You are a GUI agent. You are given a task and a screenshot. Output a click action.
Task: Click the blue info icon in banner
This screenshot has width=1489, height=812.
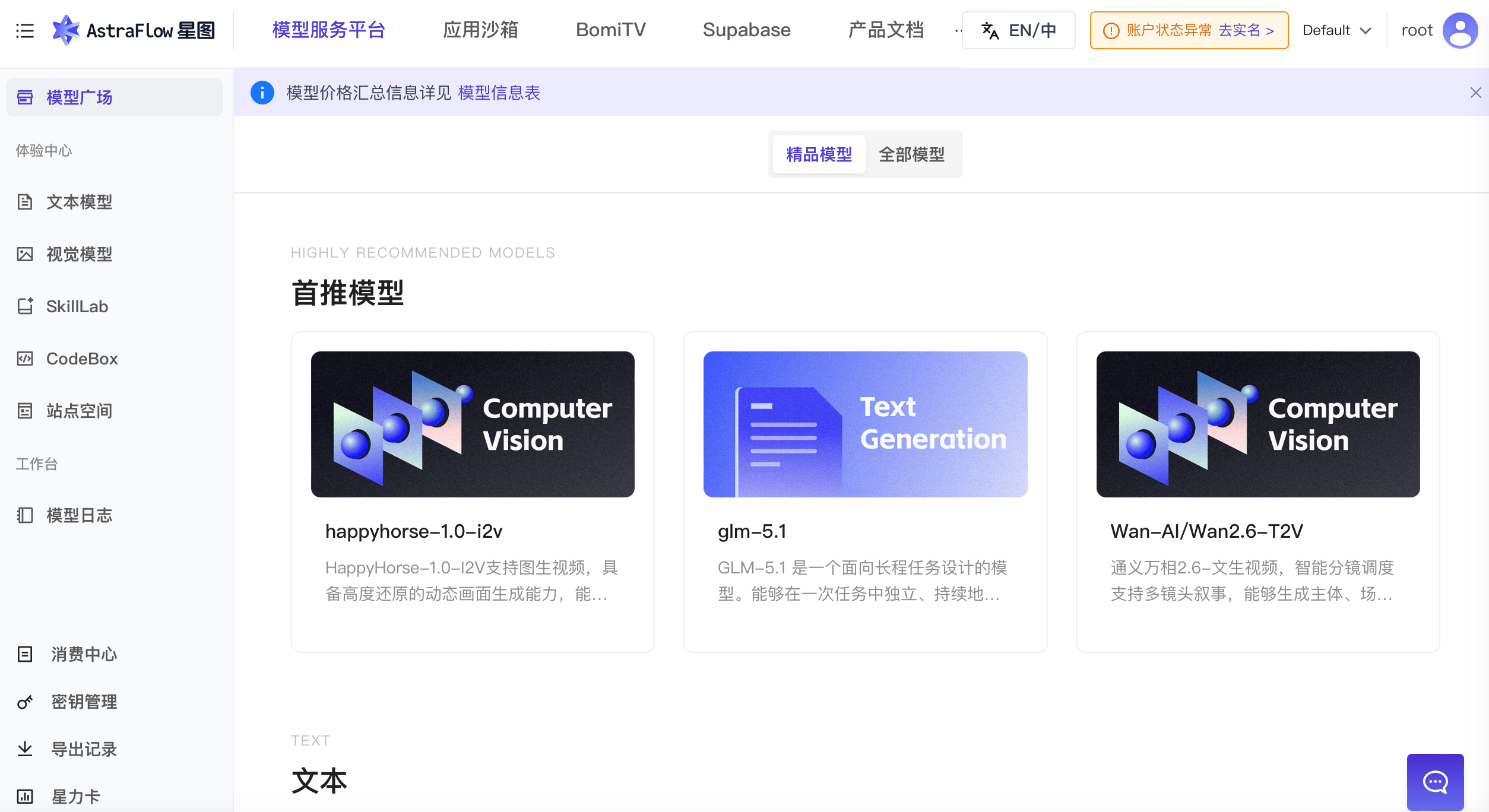(x=262, y=93)
